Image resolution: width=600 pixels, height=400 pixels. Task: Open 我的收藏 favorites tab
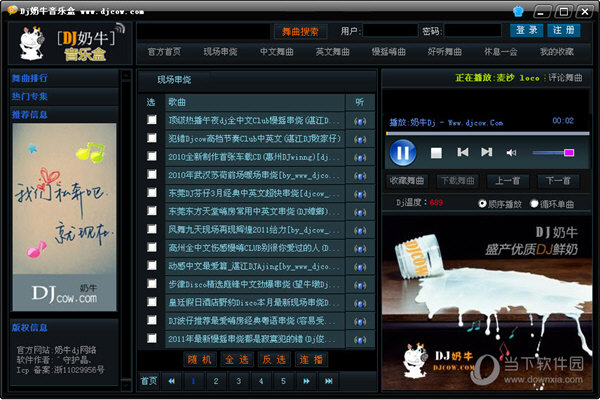click(x=557, y=52)
